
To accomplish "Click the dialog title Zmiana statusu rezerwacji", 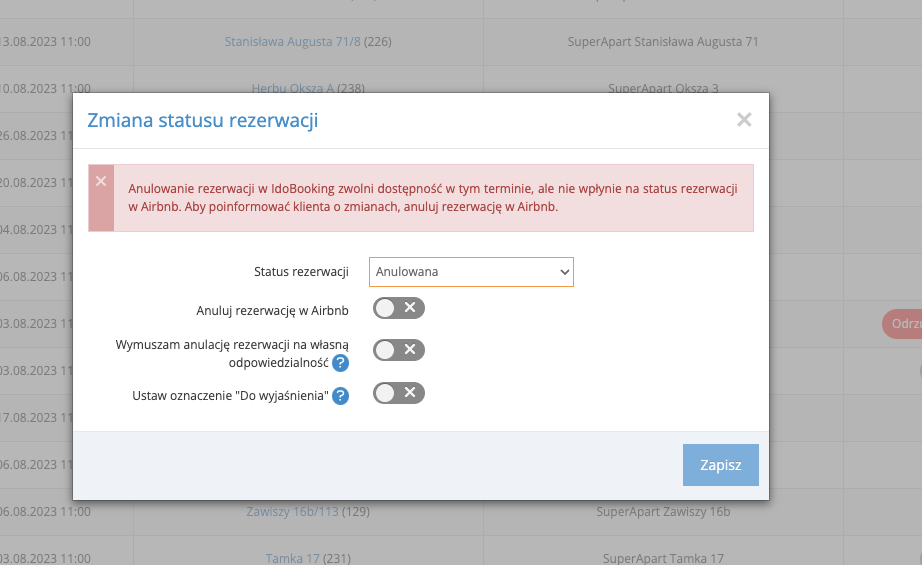I will (x=203, y=121).
